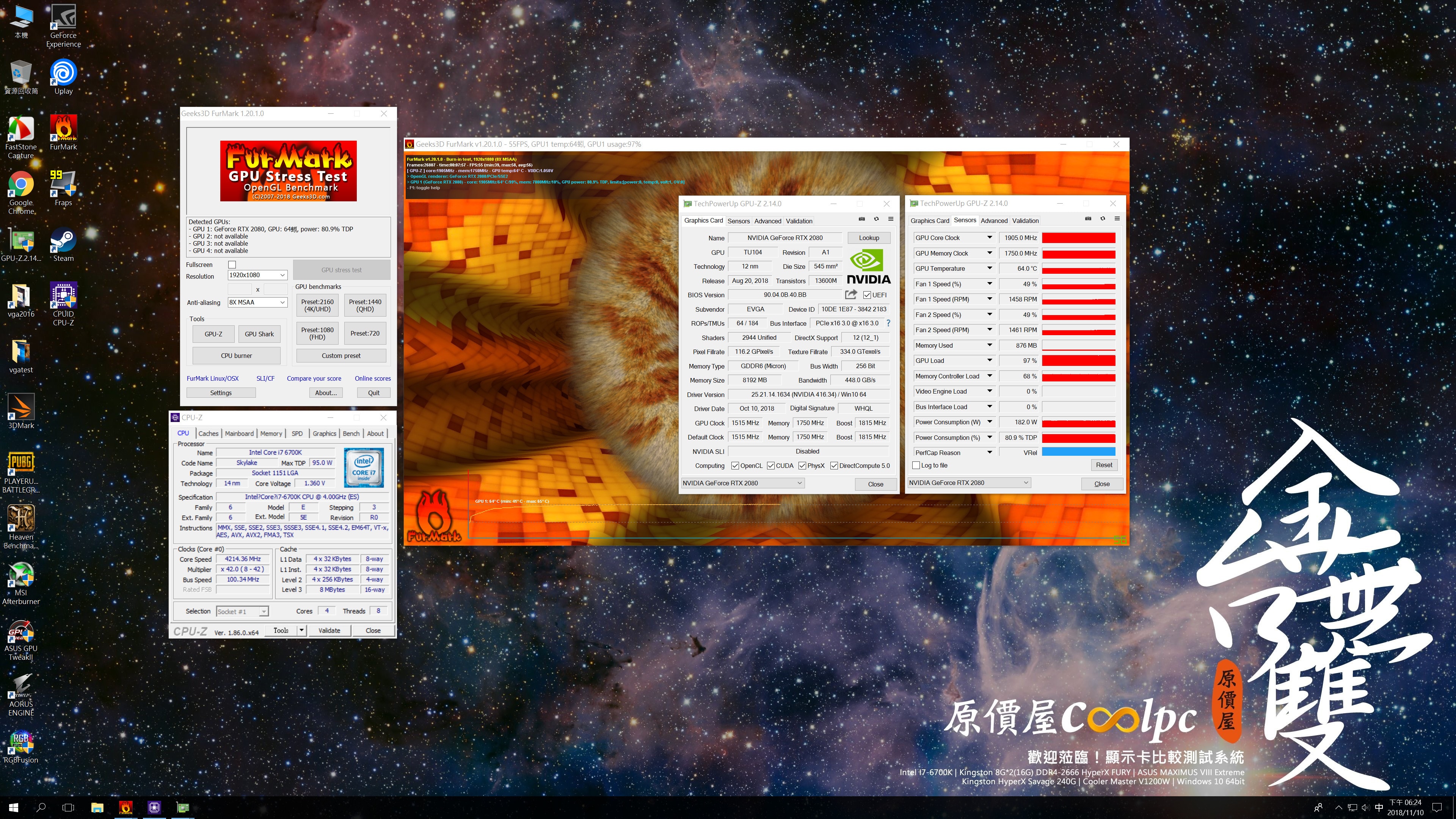Image resolution: width=1456 pixels, height=819 pixels.
Task: Open the 3DMark desktop icon
Action: point(21,411)
